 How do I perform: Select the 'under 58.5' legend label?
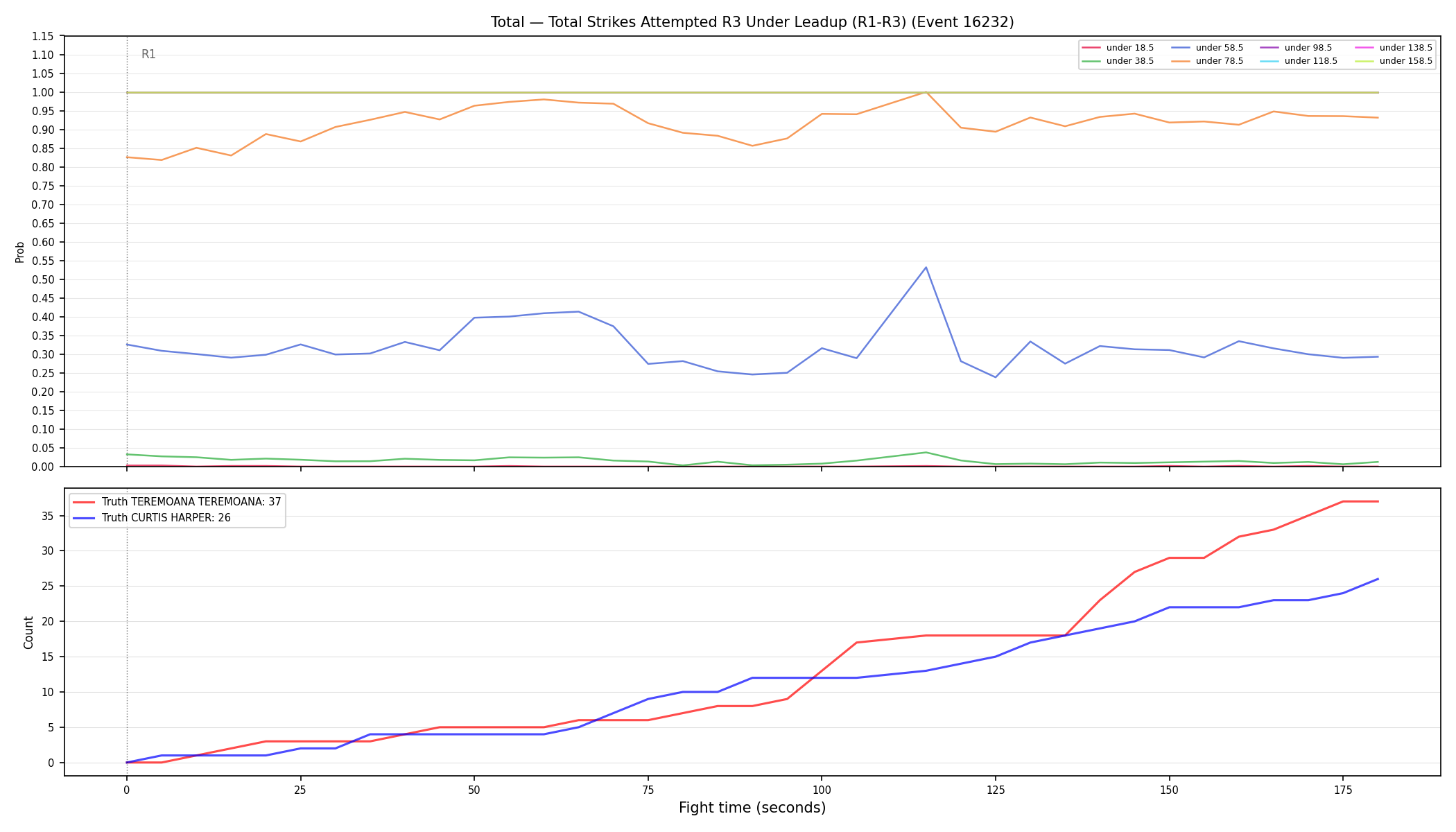tap(1220, 48)
